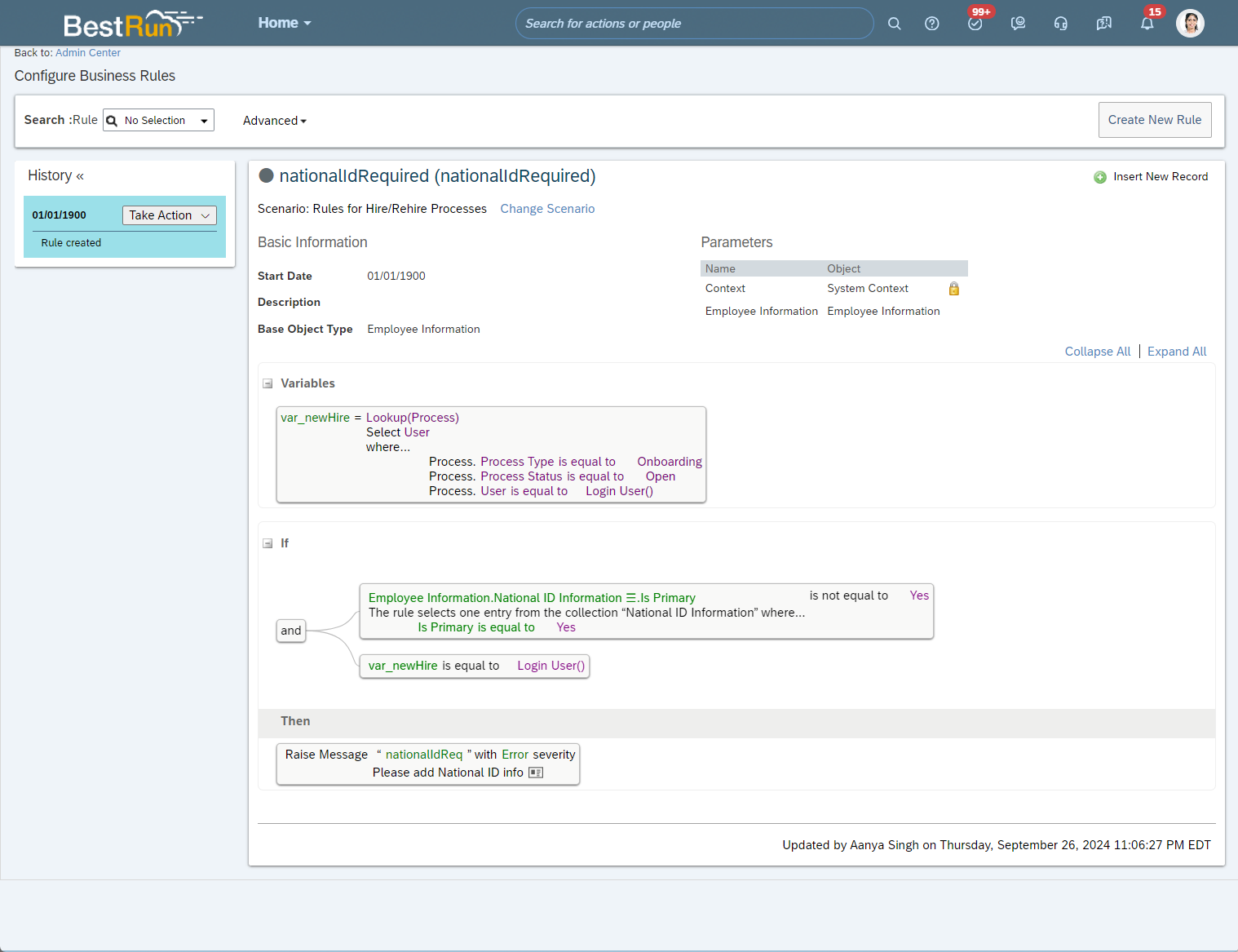The height and width of the screenshot is (952, 1238).
Task: Click the Start Date value 01/01/1900
Action: point(396,276)
